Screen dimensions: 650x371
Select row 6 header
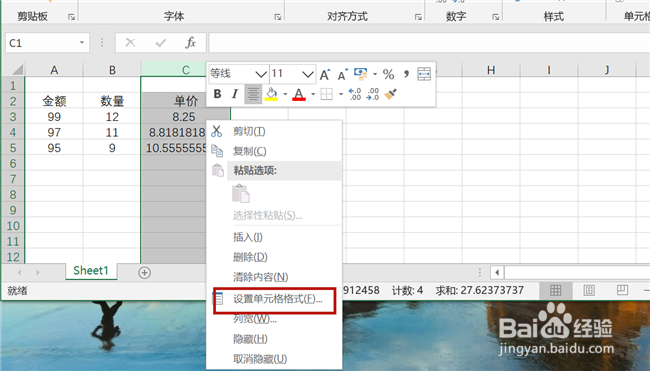tap(13, 163)
